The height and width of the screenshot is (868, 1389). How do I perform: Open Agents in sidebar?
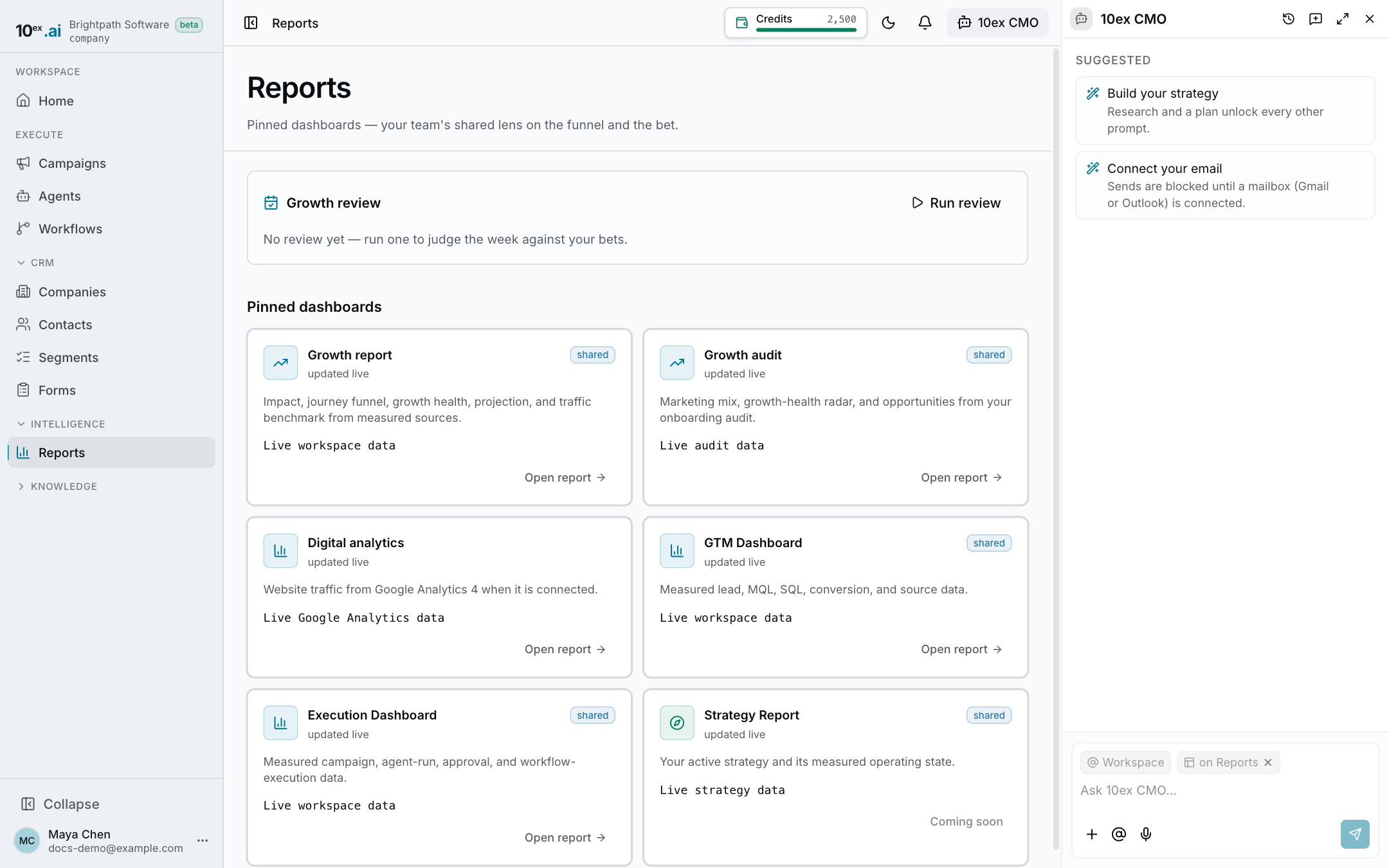pos(111,196)
